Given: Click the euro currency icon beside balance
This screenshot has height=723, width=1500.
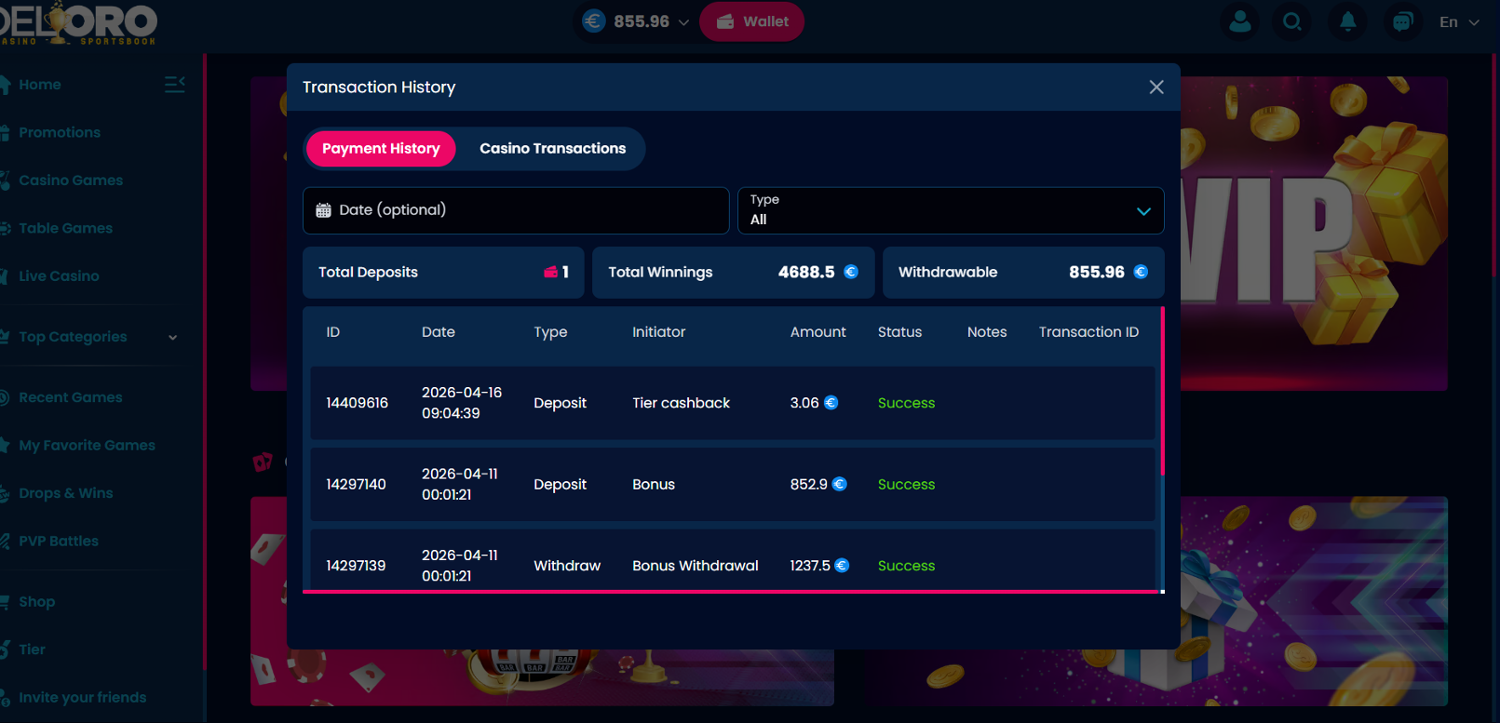Looking at the screenshot, I should point(594,21).
